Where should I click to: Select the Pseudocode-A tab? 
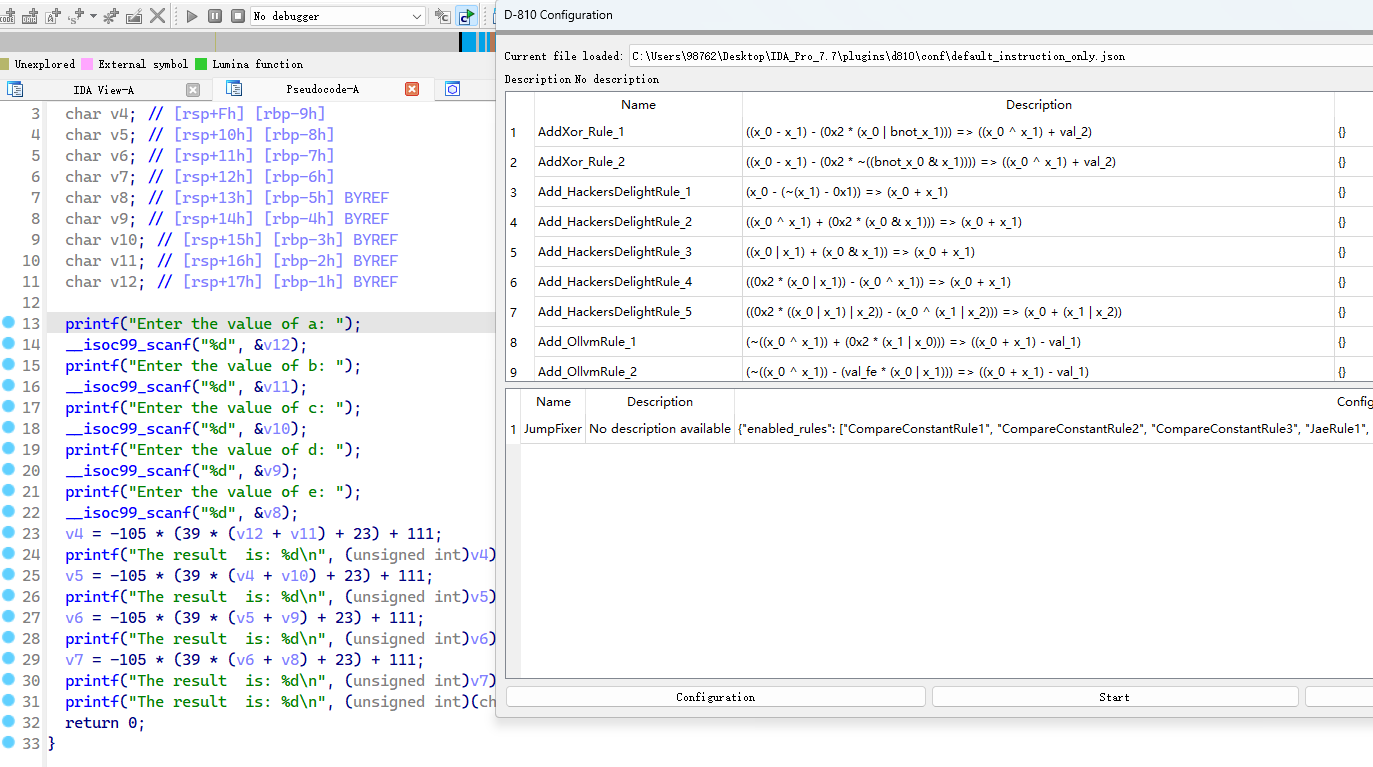click(322, 89)
